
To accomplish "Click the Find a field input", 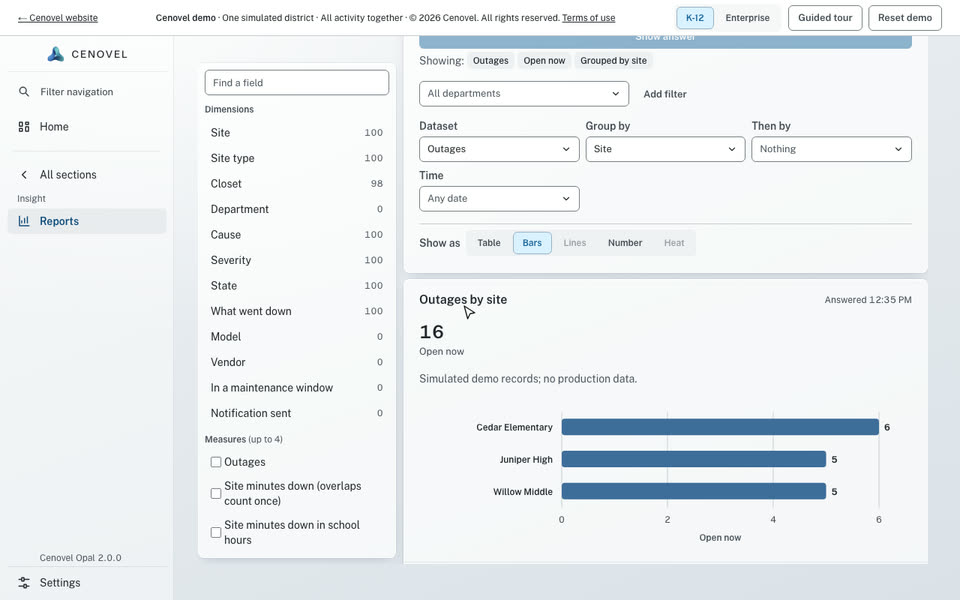I will pos(297,83).
